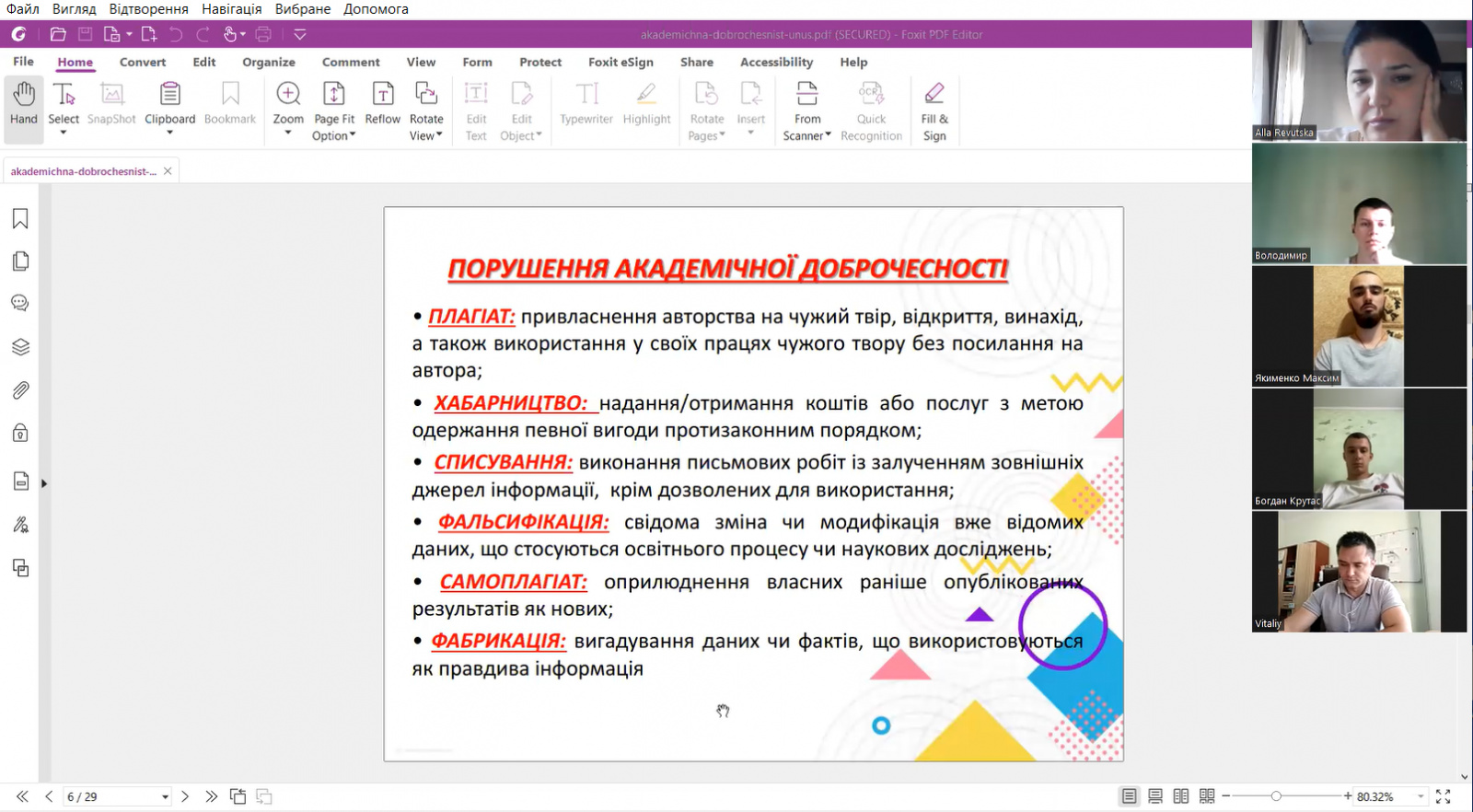
Task: Click the Insert pages button
Action: tap(751, 103)
